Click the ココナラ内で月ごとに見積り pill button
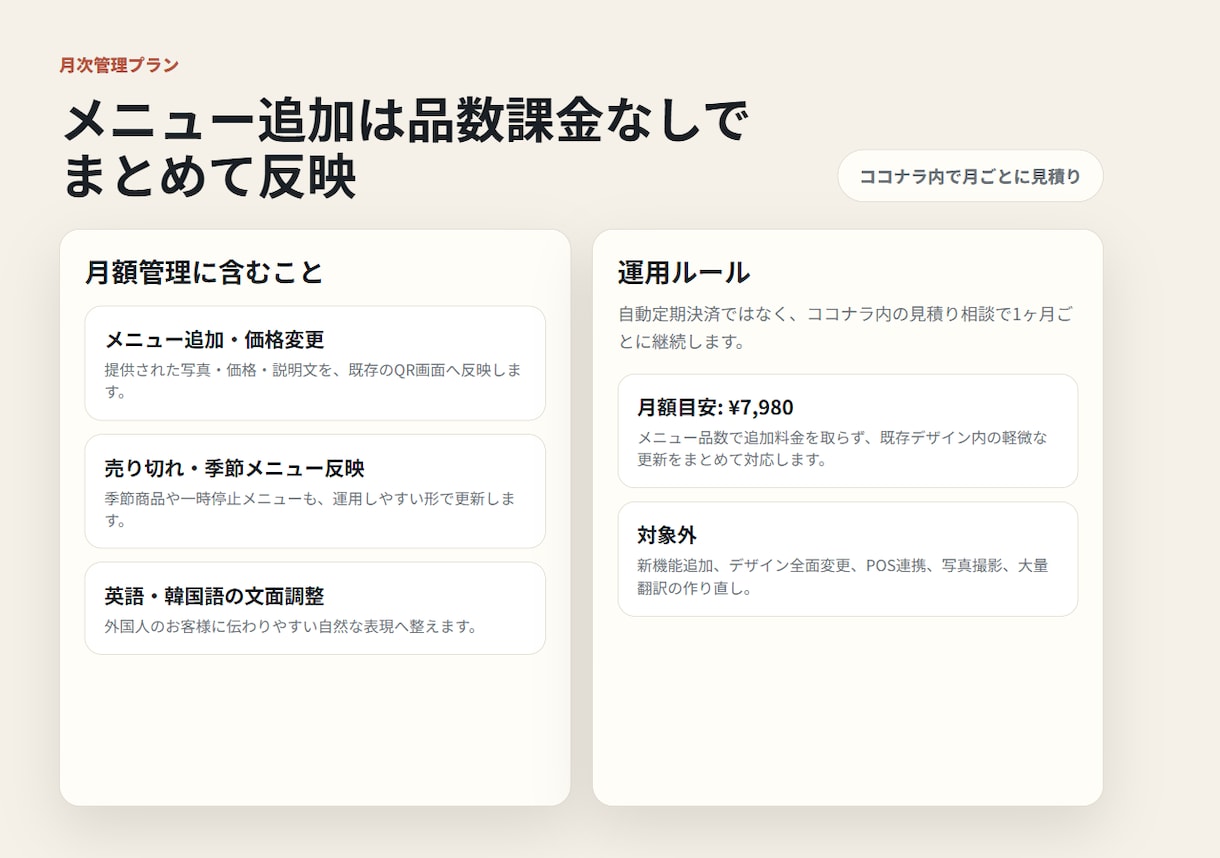 tap(970, 176)
